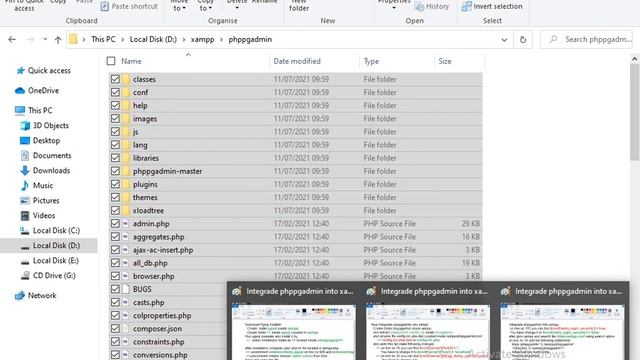Sort by the Type column header
640x360 pixels.
coord(371,61)
